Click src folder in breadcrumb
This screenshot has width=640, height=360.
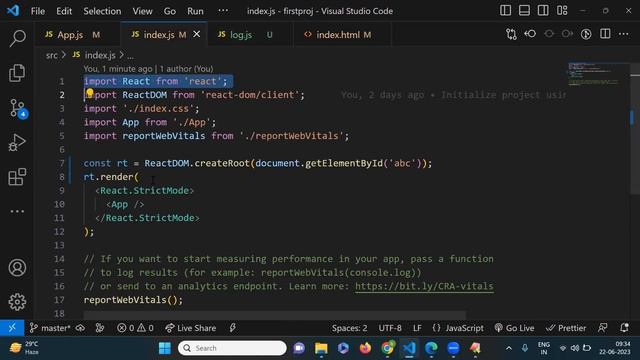pos(51,55)
